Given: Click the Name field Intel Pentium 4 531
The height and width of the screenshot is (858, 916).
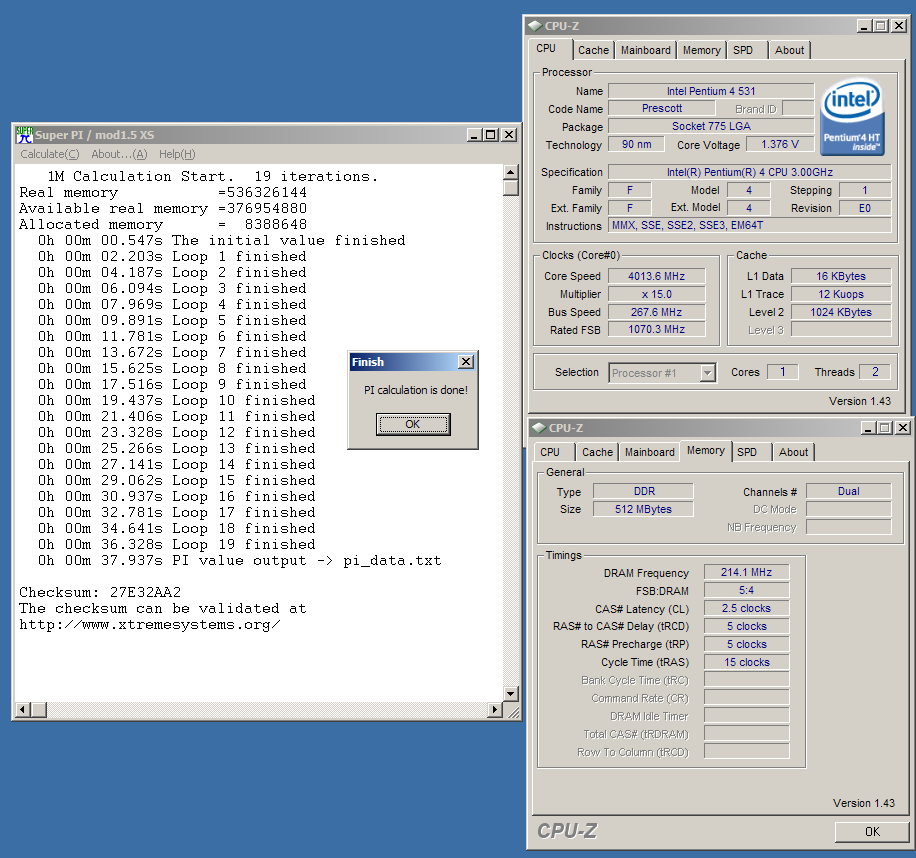Looking at the screenshot, I should [711, 91].
